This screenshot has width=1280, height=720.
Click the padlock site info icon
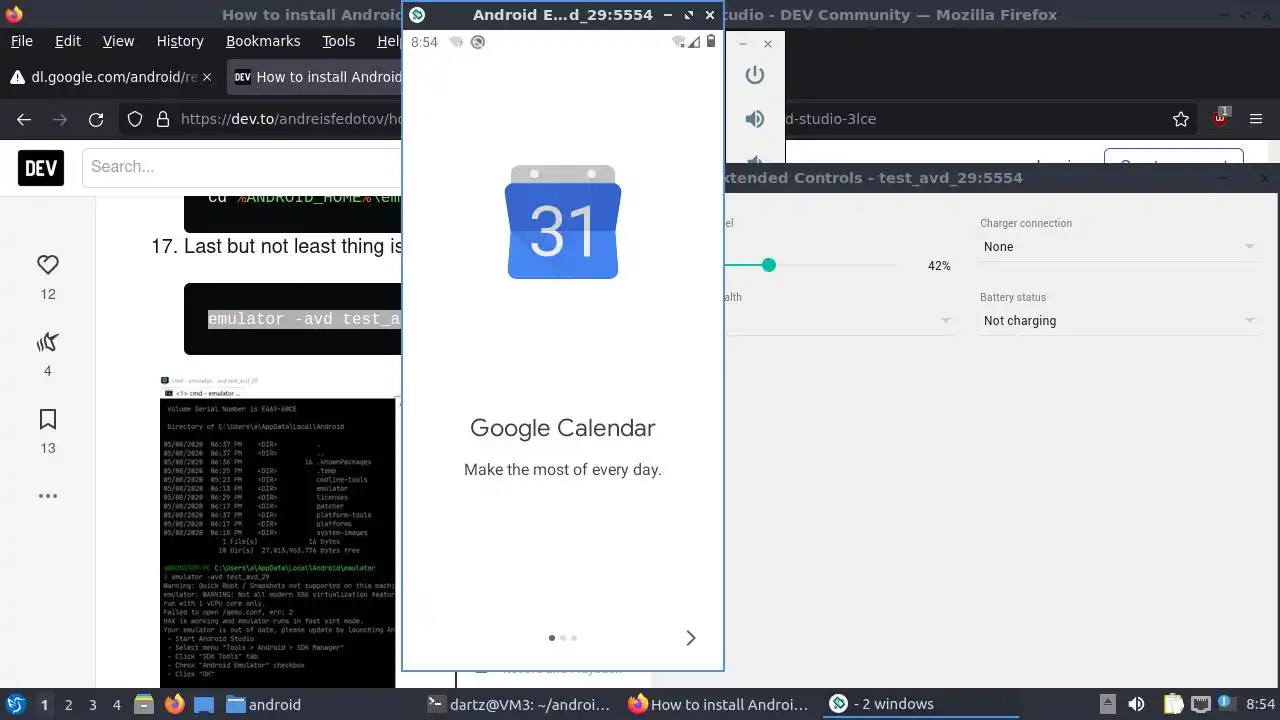coord(163,119)
